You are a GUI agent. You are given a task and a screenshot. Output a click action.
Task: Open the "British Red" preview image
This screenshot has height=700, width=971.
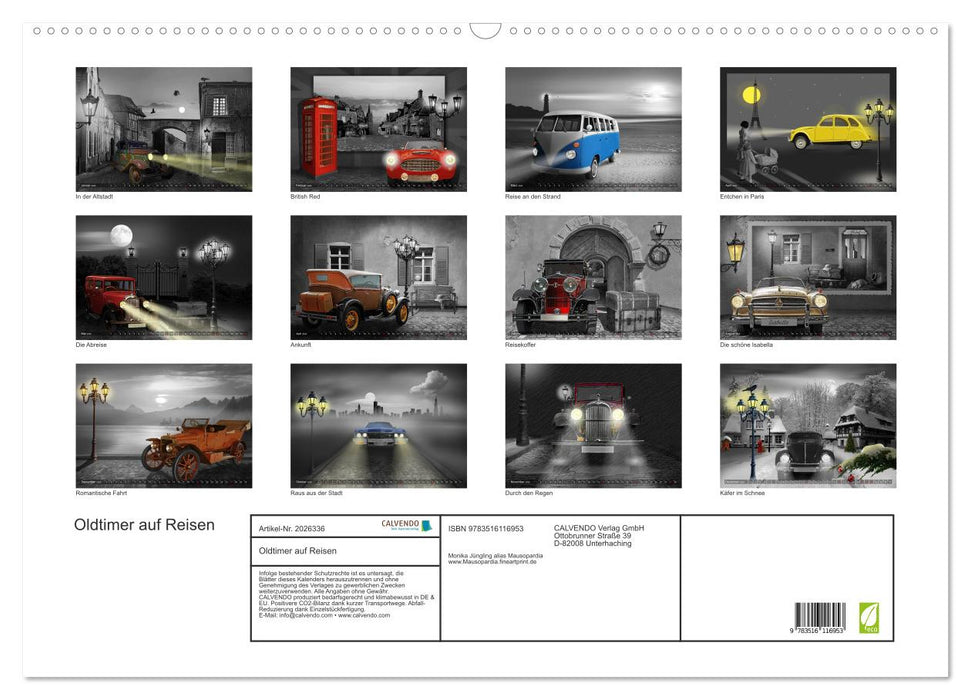(378, 128)
